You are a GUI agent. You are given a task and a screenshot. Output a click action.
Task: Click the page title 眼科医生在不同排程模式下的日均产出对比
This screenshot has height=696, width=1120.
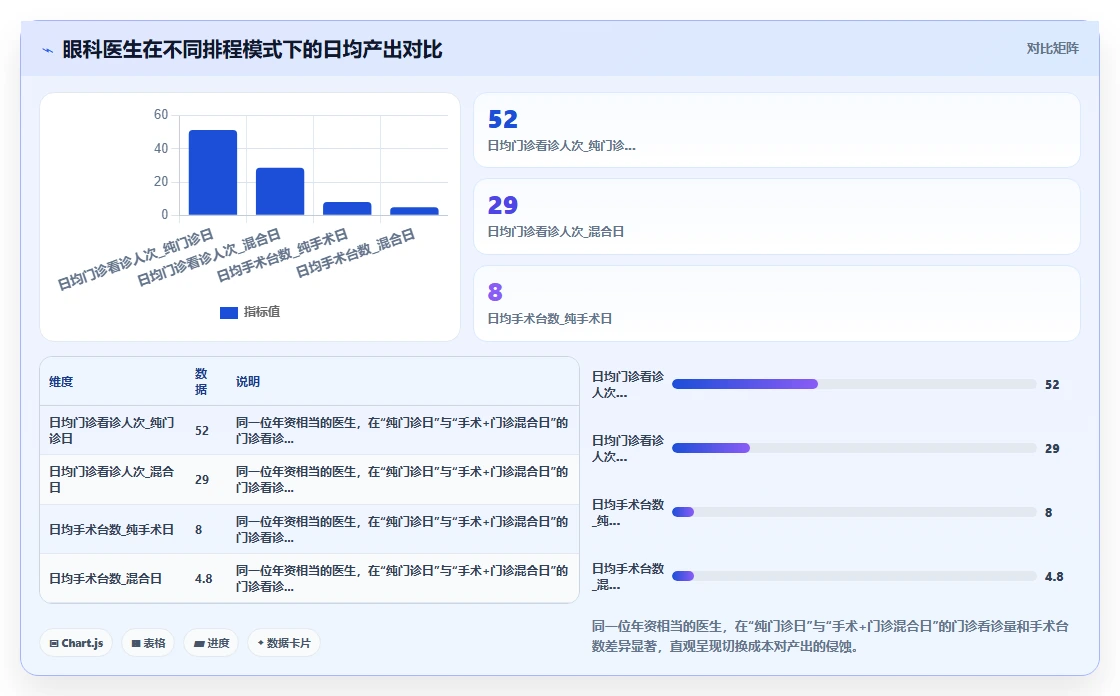[252, 49]
